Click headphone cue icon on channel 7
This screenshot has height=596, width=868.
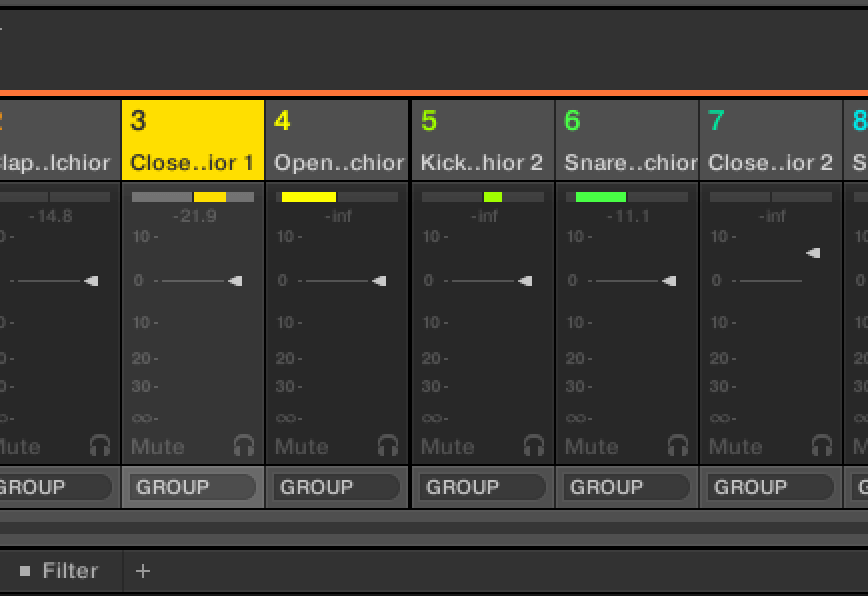[x=822, y=445]
